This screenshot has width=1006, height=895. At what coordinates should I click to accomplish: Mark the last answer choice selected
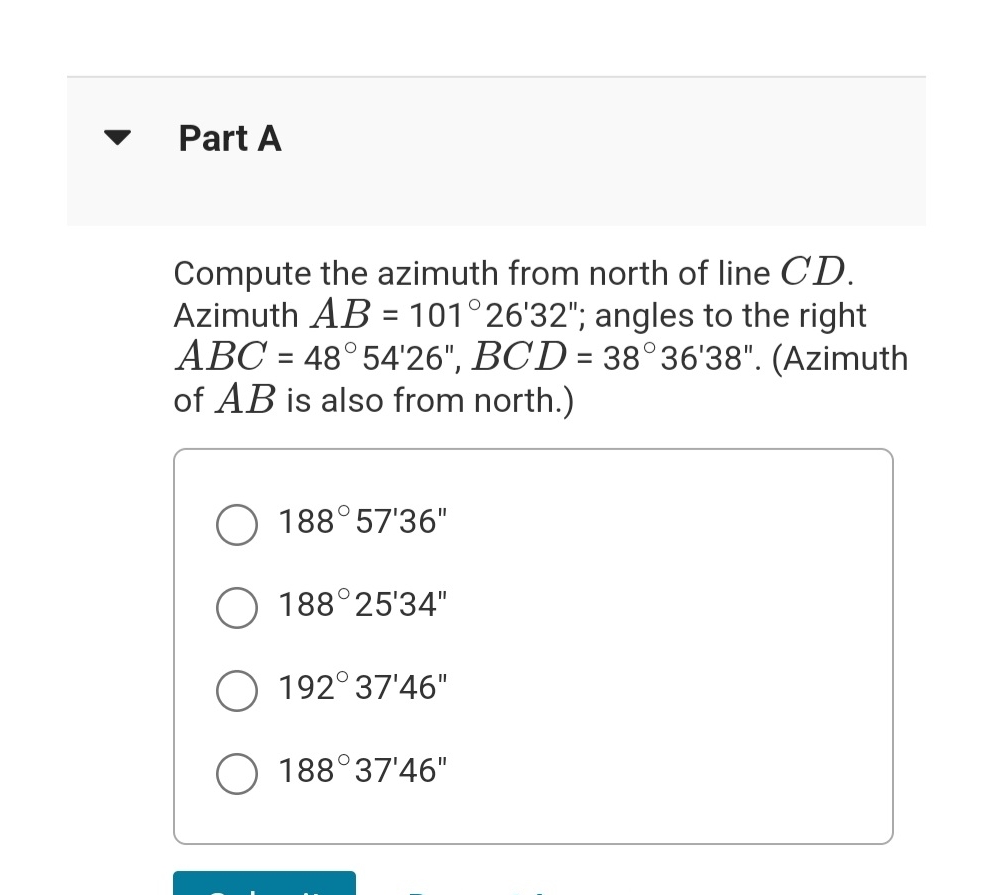pyautogui.click(x=237, y=773)
